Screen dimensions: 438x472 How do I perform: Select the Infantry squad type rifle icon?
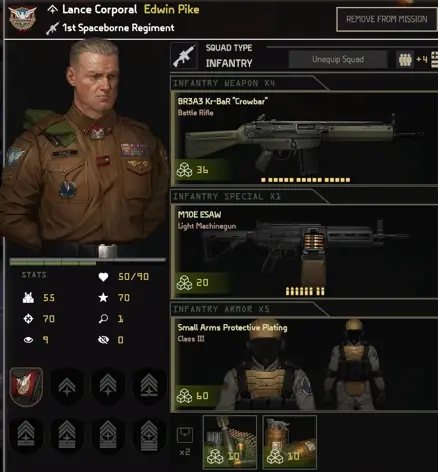coord(184,56)
